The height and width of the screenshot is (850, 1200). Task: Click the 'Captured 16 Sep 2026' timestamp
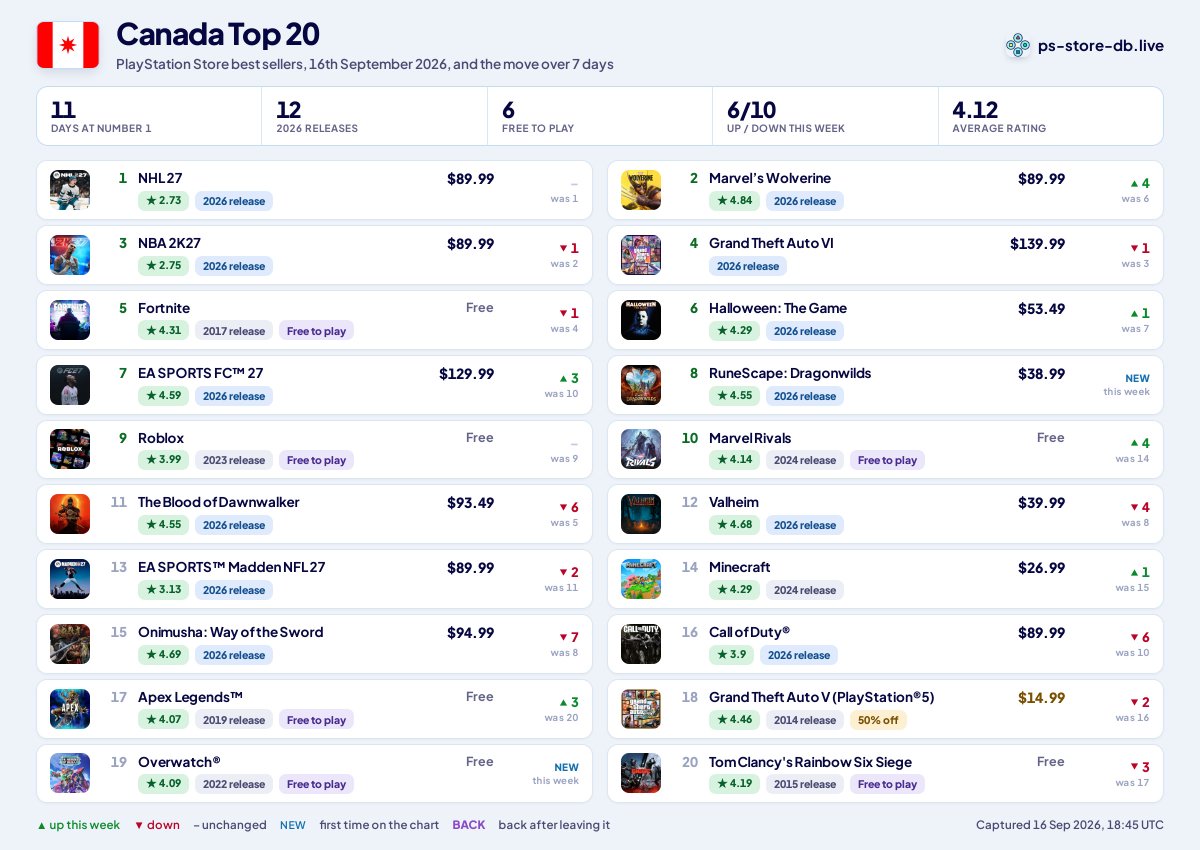1070,825
